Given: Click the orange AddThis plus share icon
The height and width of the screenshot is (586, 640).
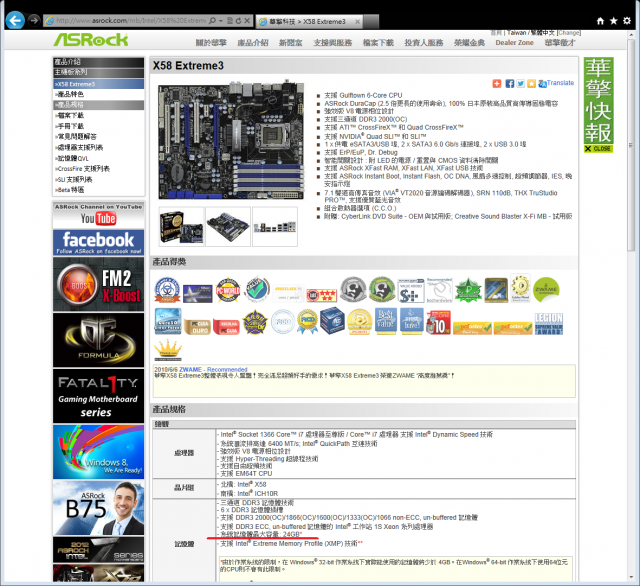Looking at the screenshot, I should (x=497, y=84).
